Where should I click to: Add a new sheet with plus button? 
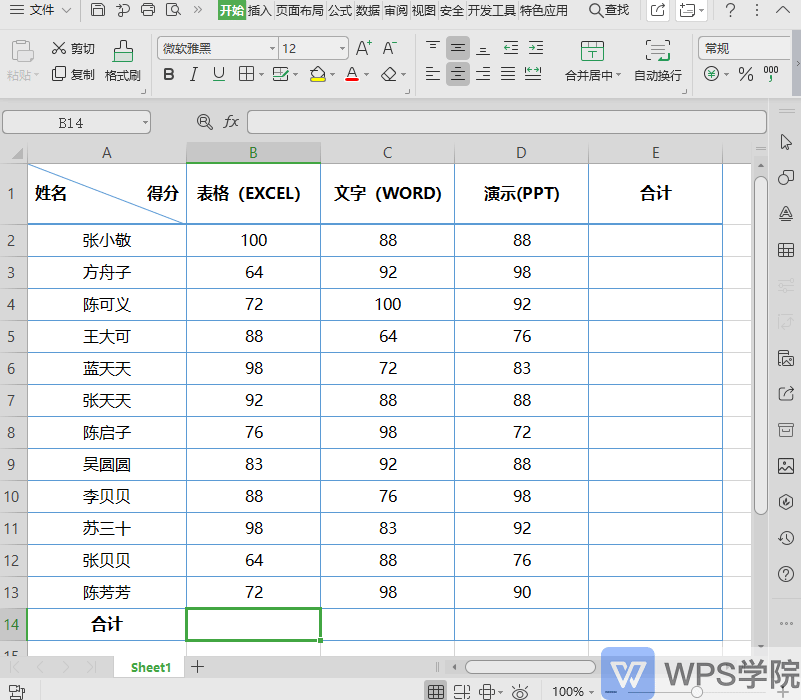pyautogui.click(x=197, y=667)
